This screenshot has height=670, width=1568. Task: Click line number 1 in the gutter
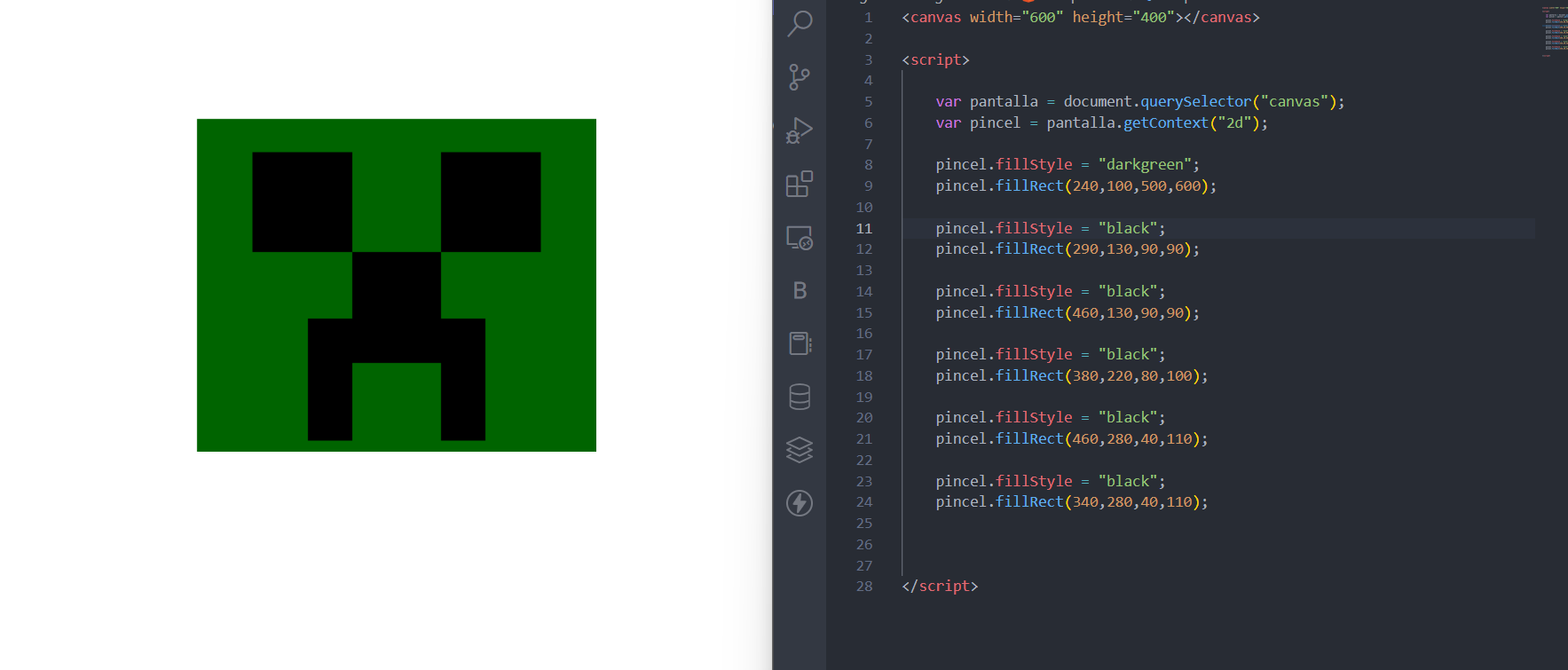[x=868, y=18]
